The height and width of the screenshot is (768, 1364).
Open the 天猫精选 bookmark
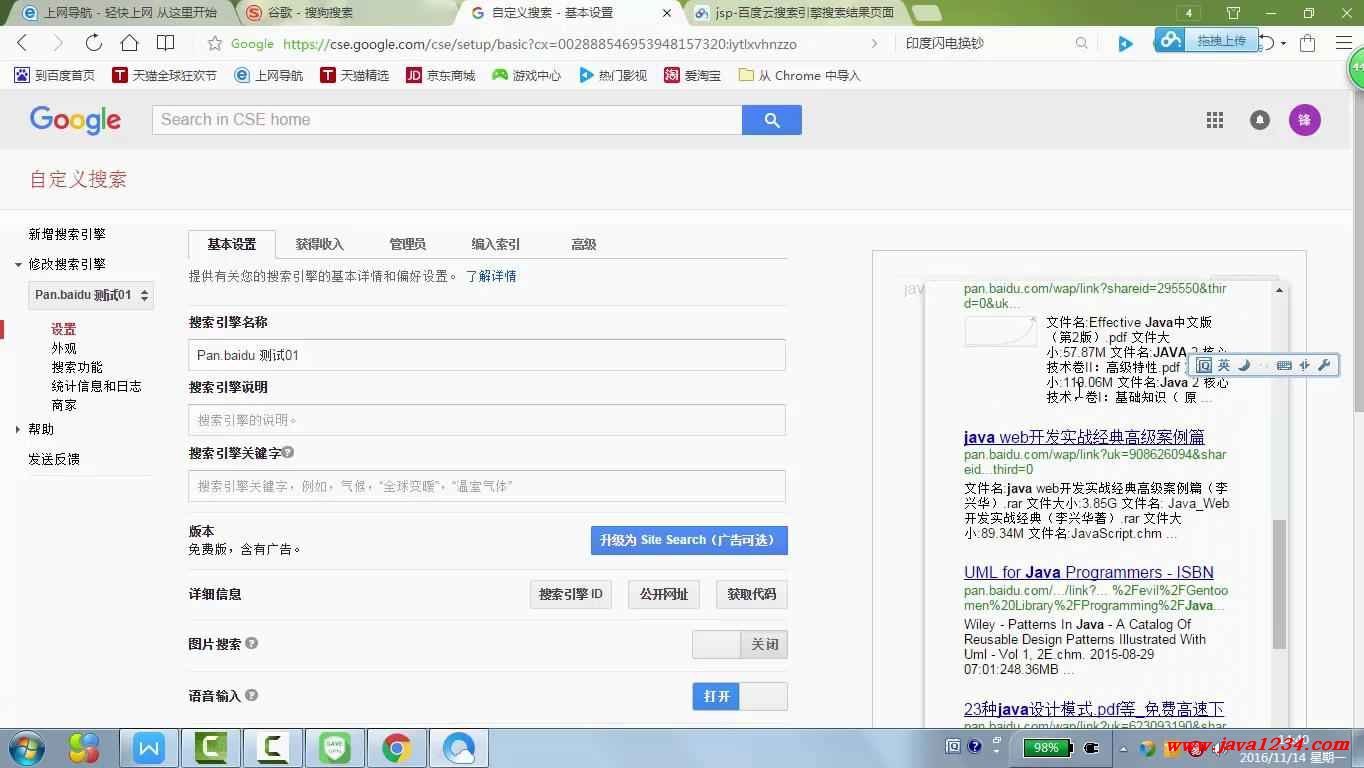tap(355, 75)
